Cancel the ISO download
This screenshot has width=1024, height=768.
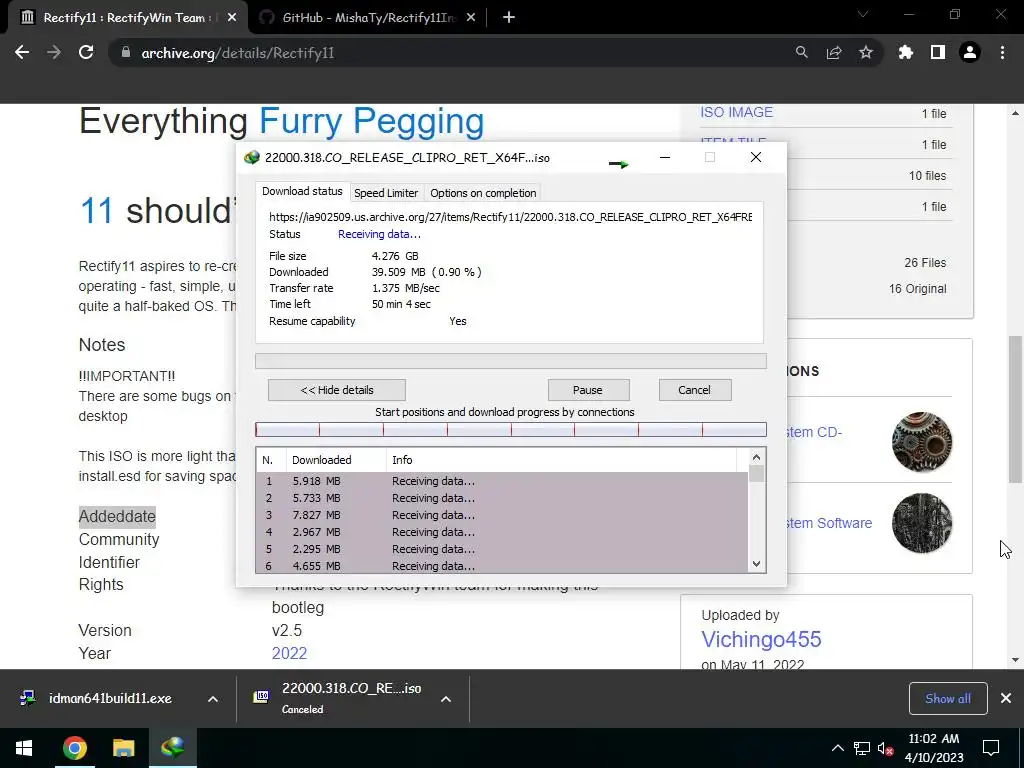click(x=695, y=390)
